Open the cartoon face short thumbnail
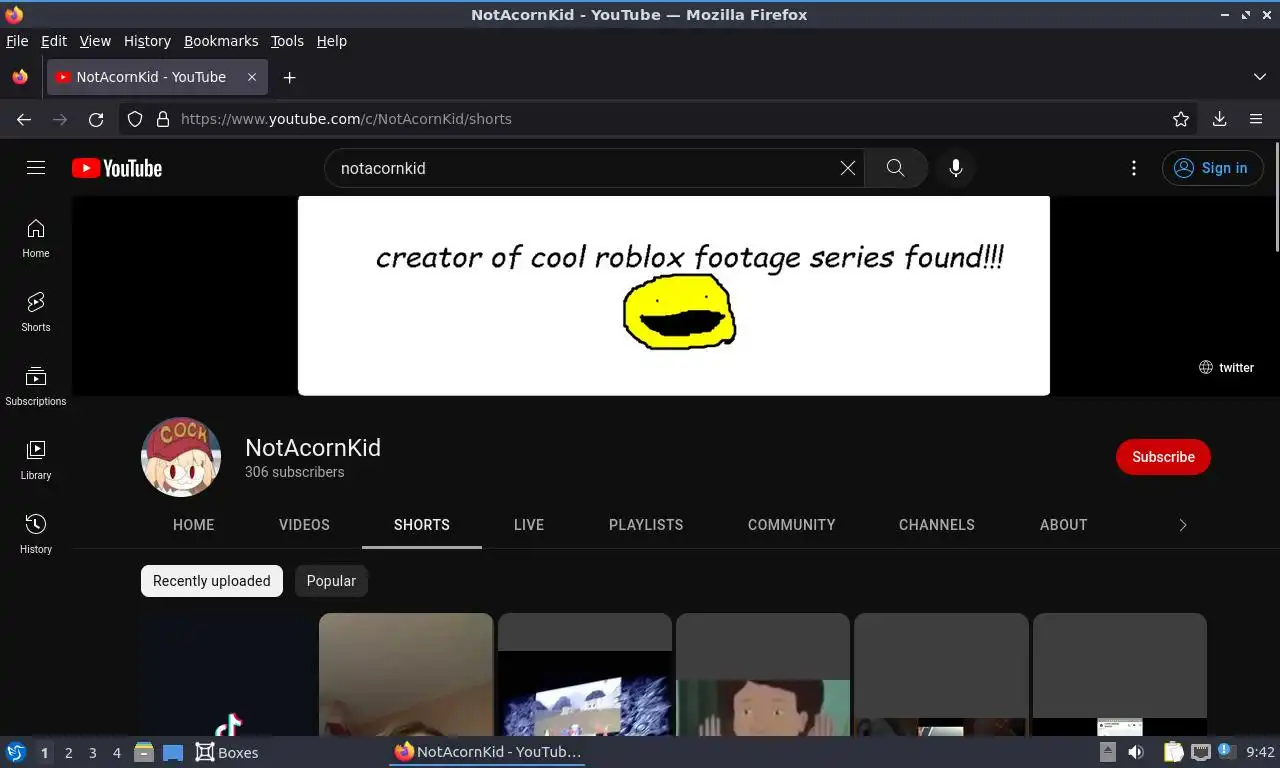This screenshot has width=1280, height=768. coord(763,675)
